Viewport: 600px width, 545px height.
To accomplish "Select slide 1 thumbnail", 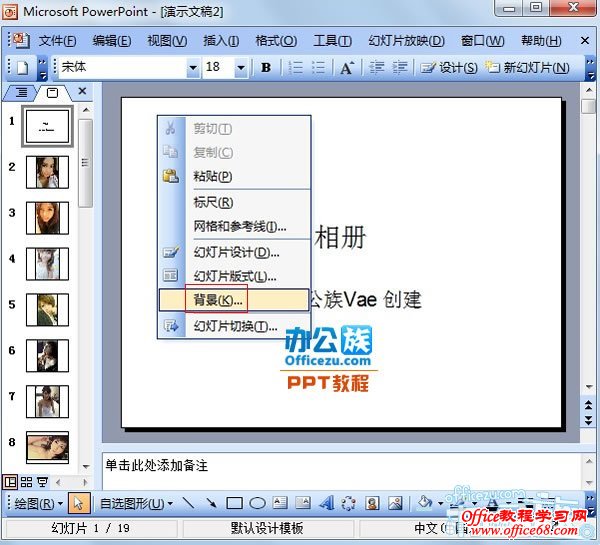I will [x=47, y=126].
